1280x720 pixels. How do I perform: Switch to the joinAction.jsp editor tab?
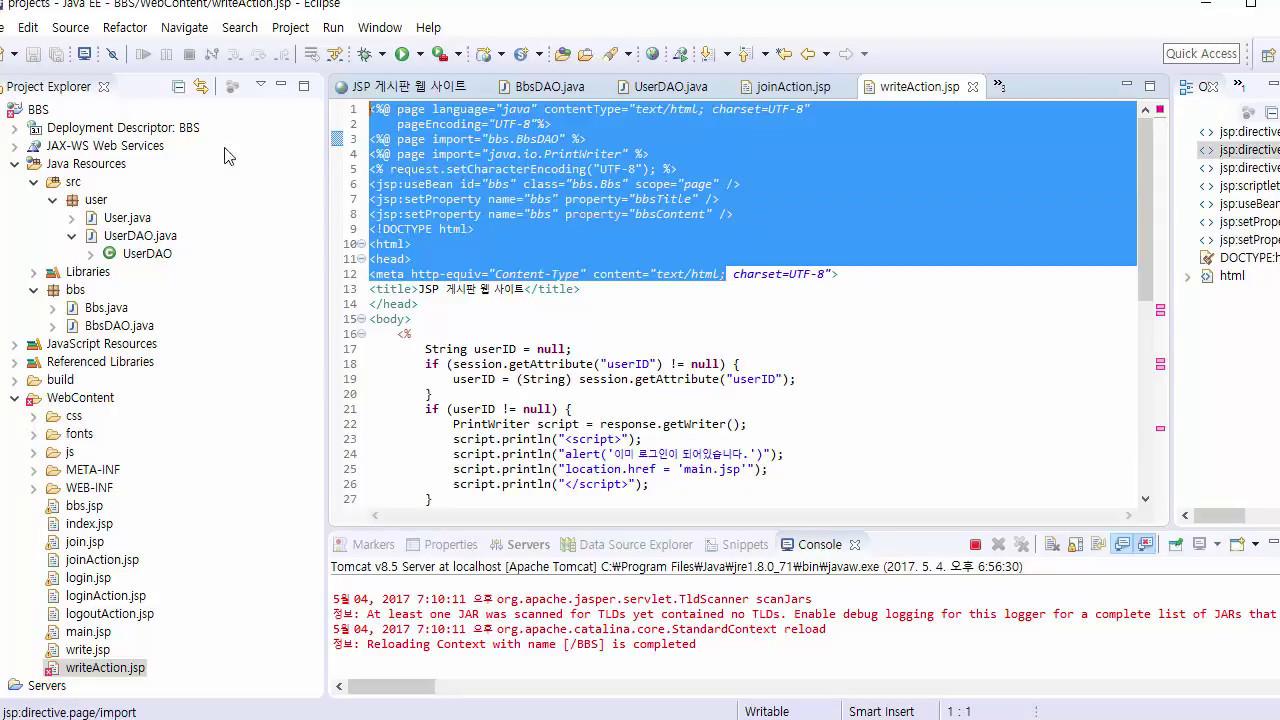tap(787, 87)
